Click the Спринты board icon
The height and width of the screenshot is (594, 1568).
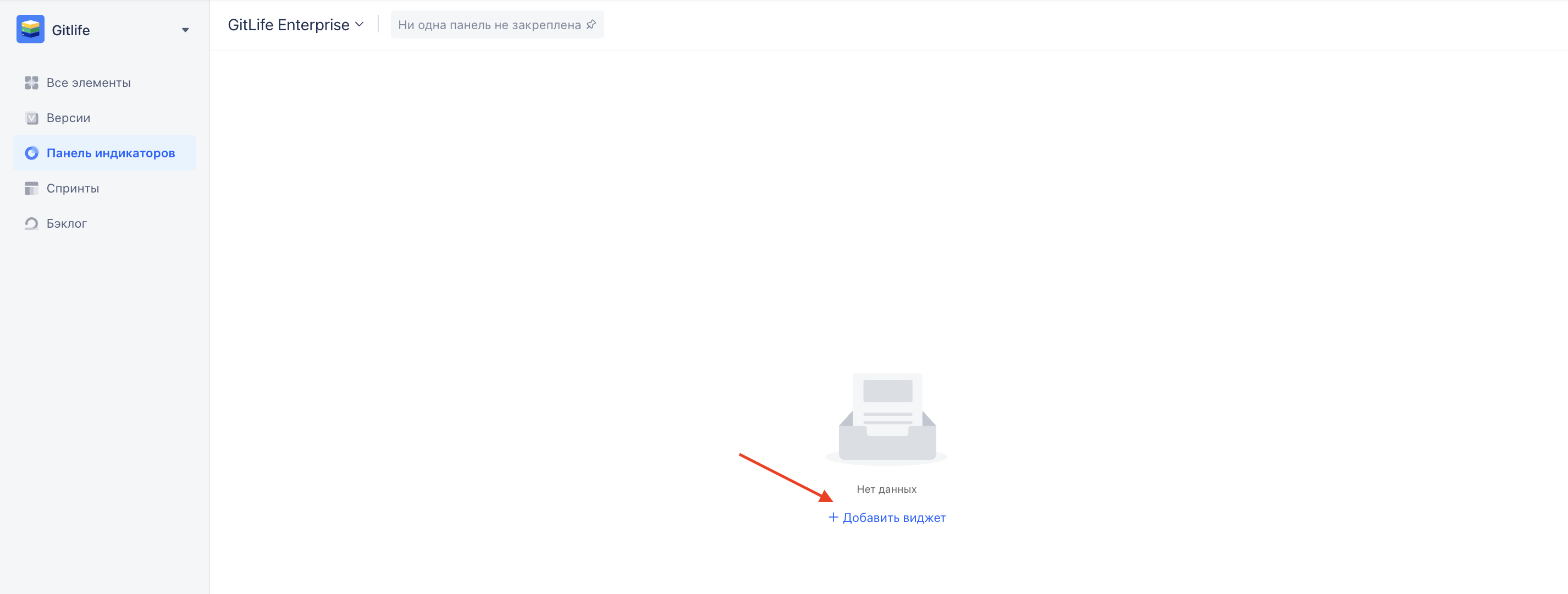(32, 188)
